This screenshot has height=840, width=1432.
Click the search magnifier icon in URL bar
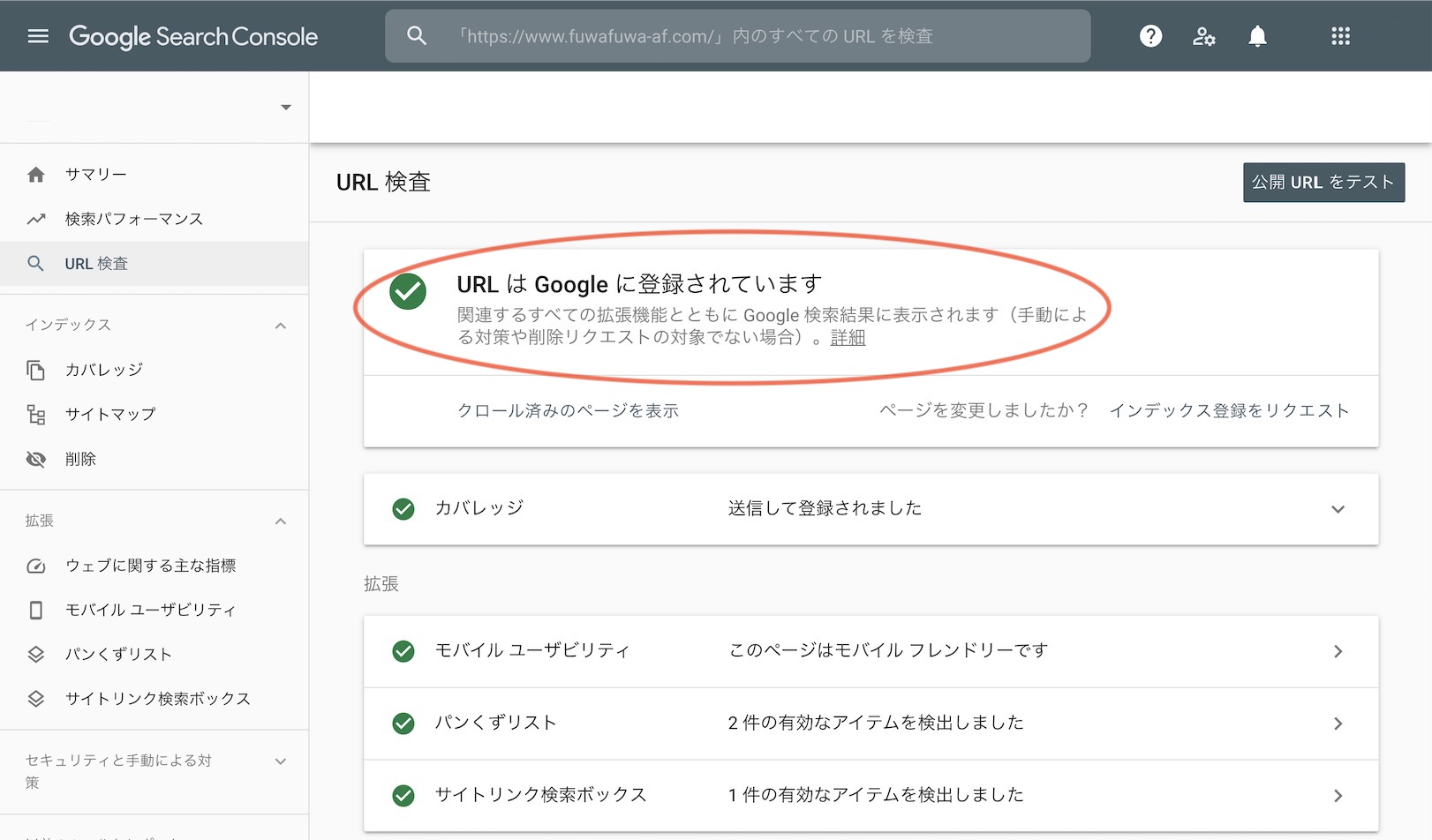[x=417, y=36]
